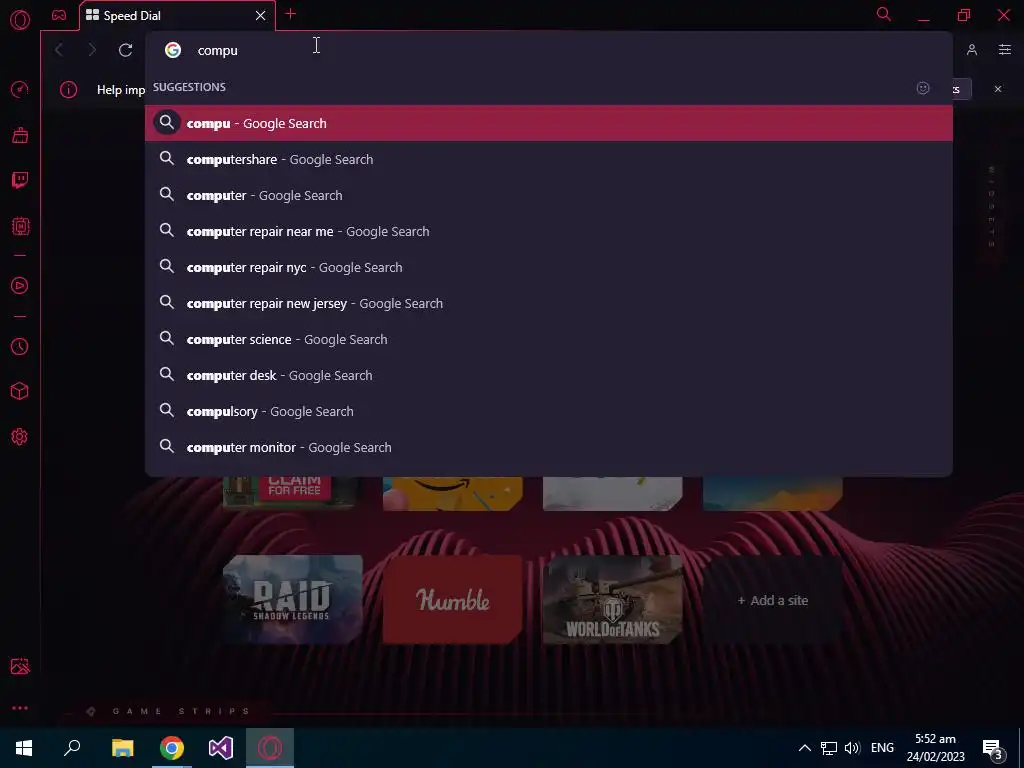Click the address bar containing compu
The image size is (1024, 768).
(549, 50)
